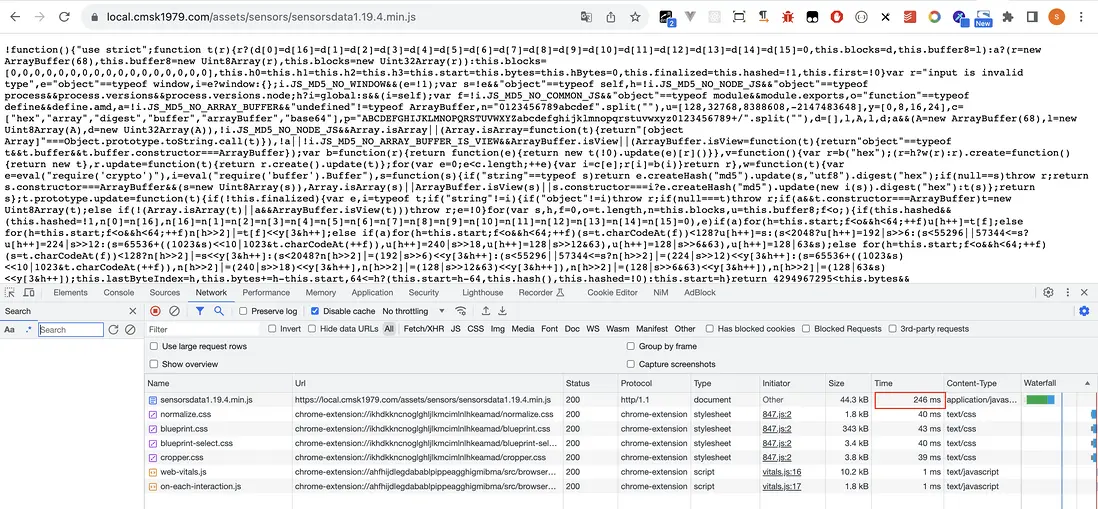Refresh the search results

coord(113,330)
